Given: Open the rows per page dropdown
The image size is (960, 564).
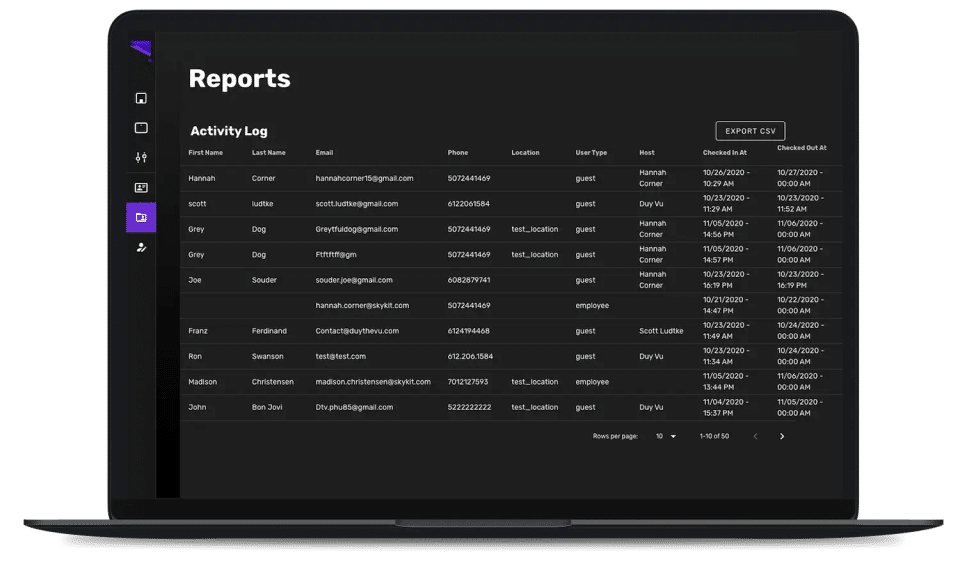Looking at the screenshot, I should point(666,436).
